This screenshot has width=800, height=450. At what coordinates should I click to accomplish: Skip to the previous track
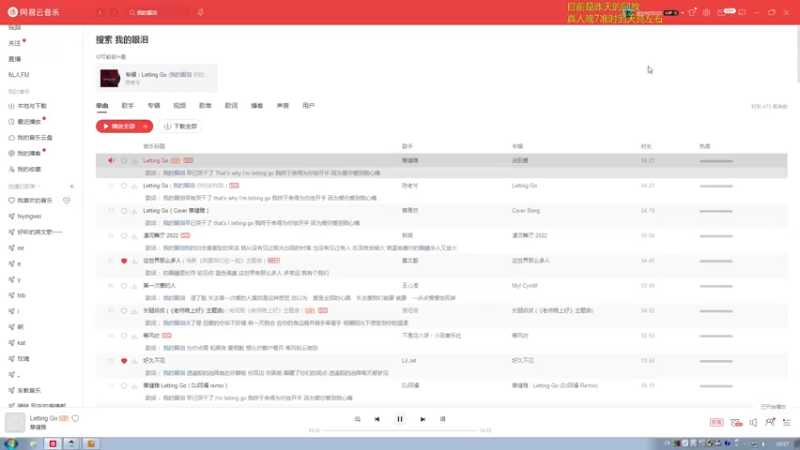(x=377, y=419)
